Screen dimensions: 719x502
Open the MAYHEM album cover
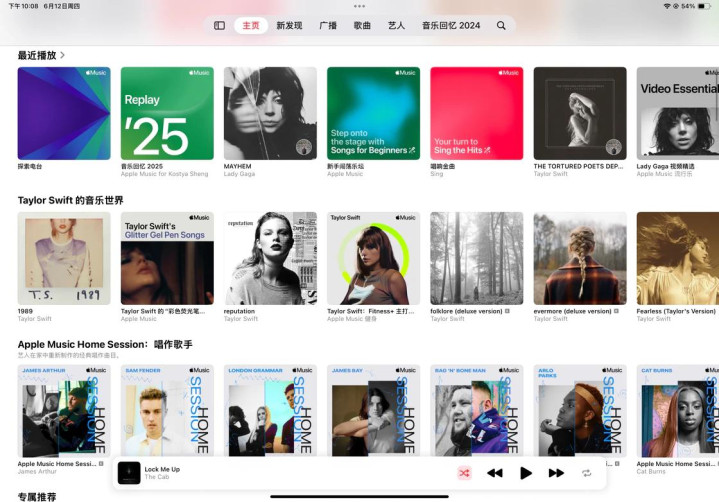click(270, 113)
